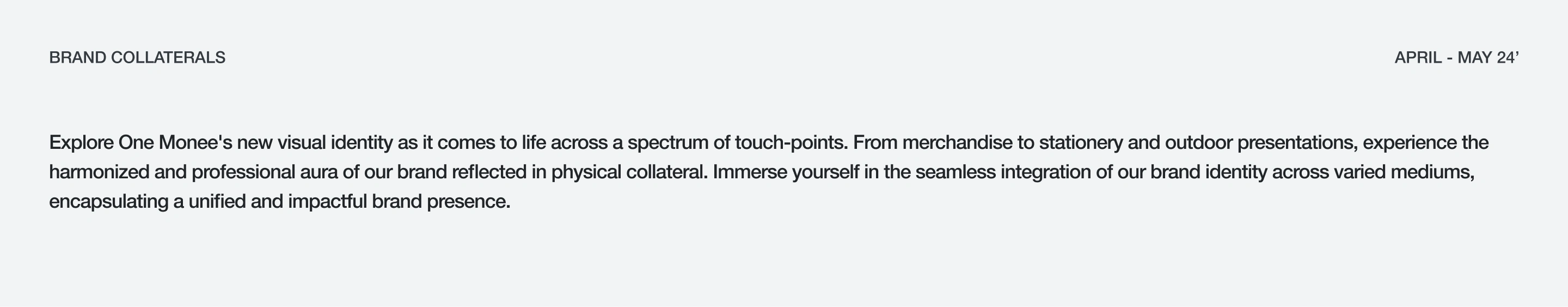Screen dimensions: 1568x307
Task: Click the word "Explore" starting the paragraph
Action: 81,142
